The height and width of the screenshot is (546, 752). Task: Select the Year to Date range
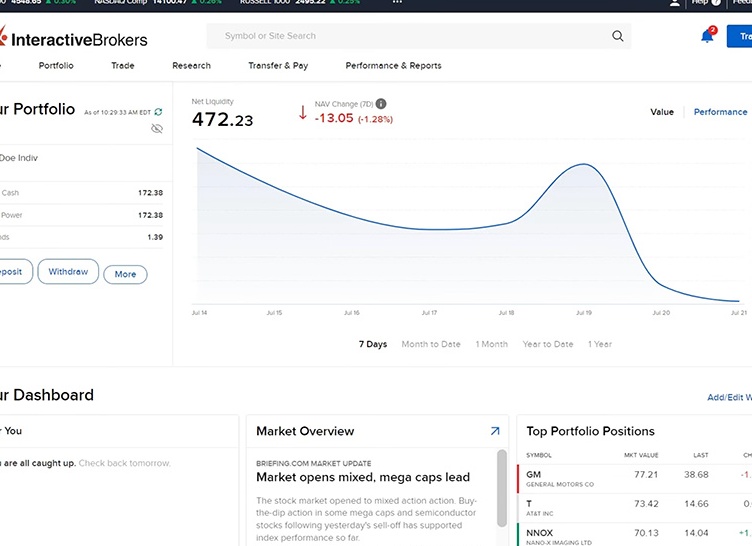(548, 344)
